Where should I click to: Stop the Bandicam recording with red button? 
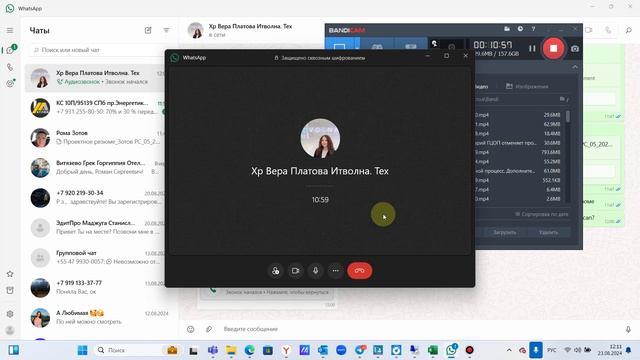click(x=553, y=49)
